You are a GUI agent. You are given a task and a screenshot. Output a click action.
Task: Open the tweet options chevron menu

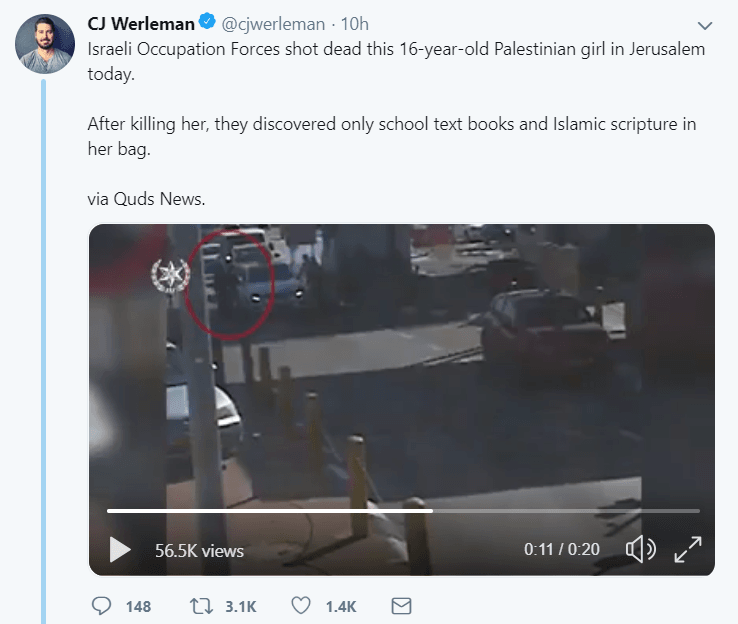tap(705, 25)
